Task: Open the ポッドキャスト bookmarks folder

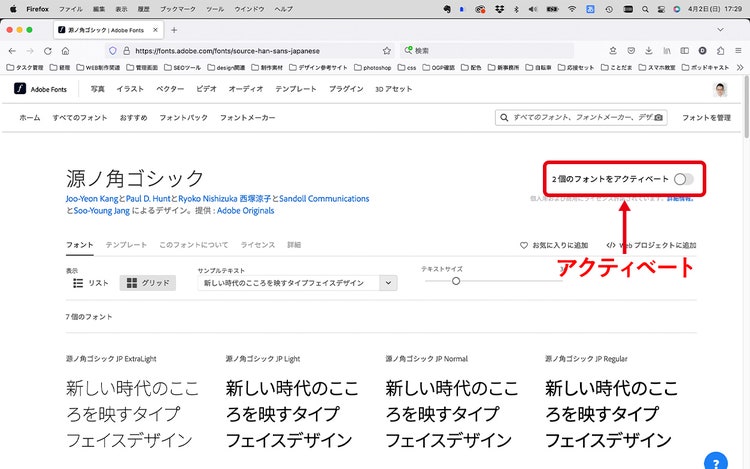Action: 706,67
